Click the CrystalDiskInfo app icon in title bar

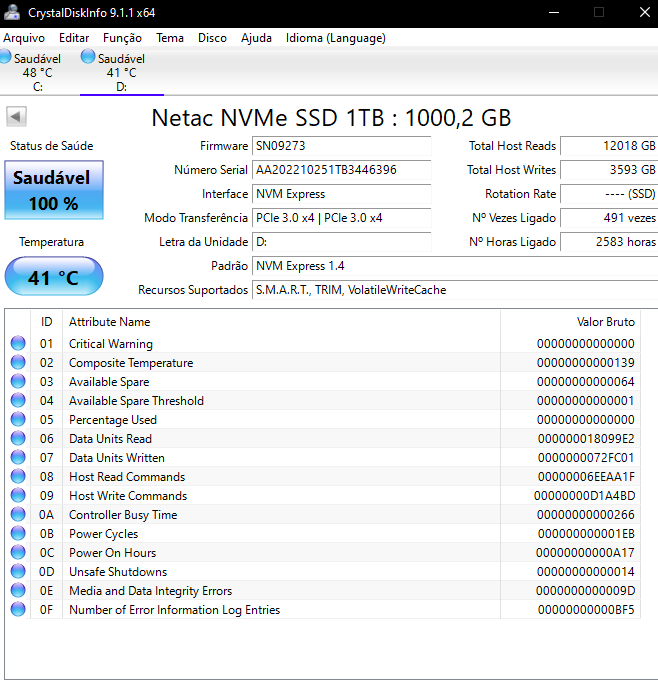click(11, 12)
